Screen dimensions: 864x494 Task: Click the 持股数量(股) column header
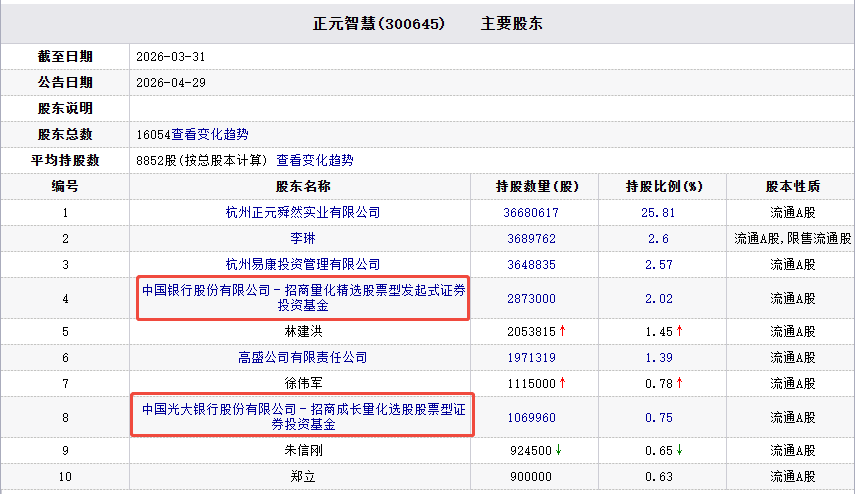537,187
